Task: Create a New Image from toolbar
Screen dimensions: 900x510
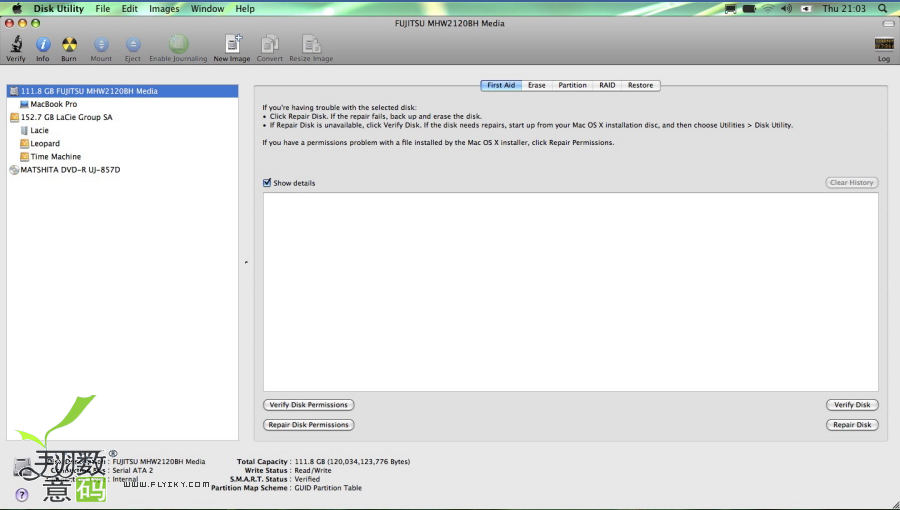Action: click(232, 44)
